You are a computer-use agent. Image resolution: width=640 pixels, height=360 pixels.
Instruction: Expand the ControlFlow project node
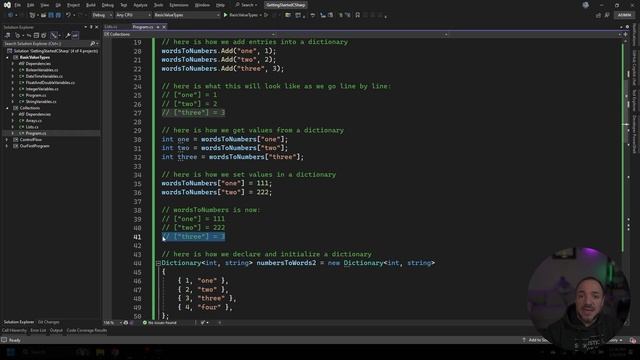7,140
